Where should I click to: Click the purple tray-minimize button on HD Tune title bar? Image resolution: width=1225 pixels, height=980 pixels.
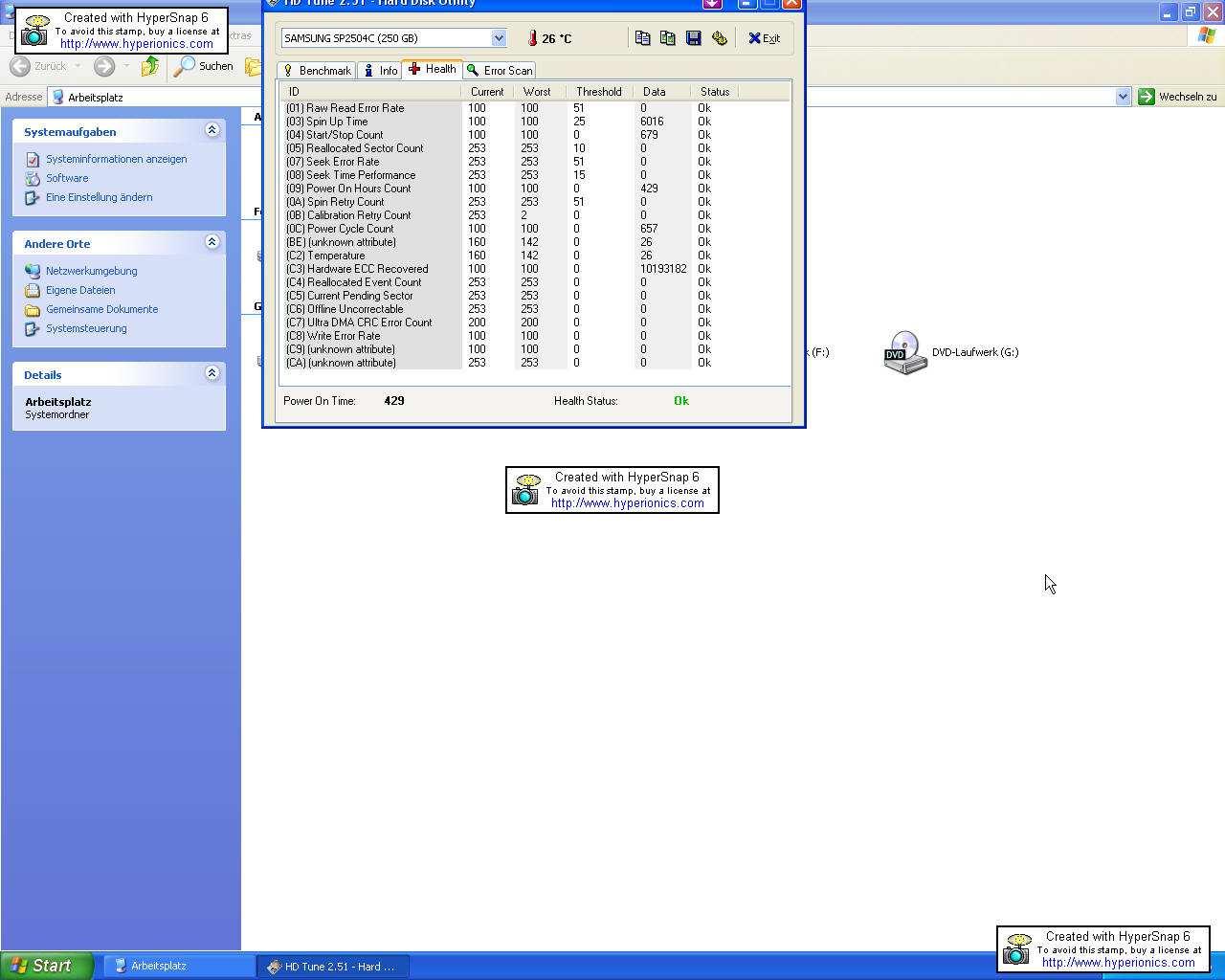[712, 3]
